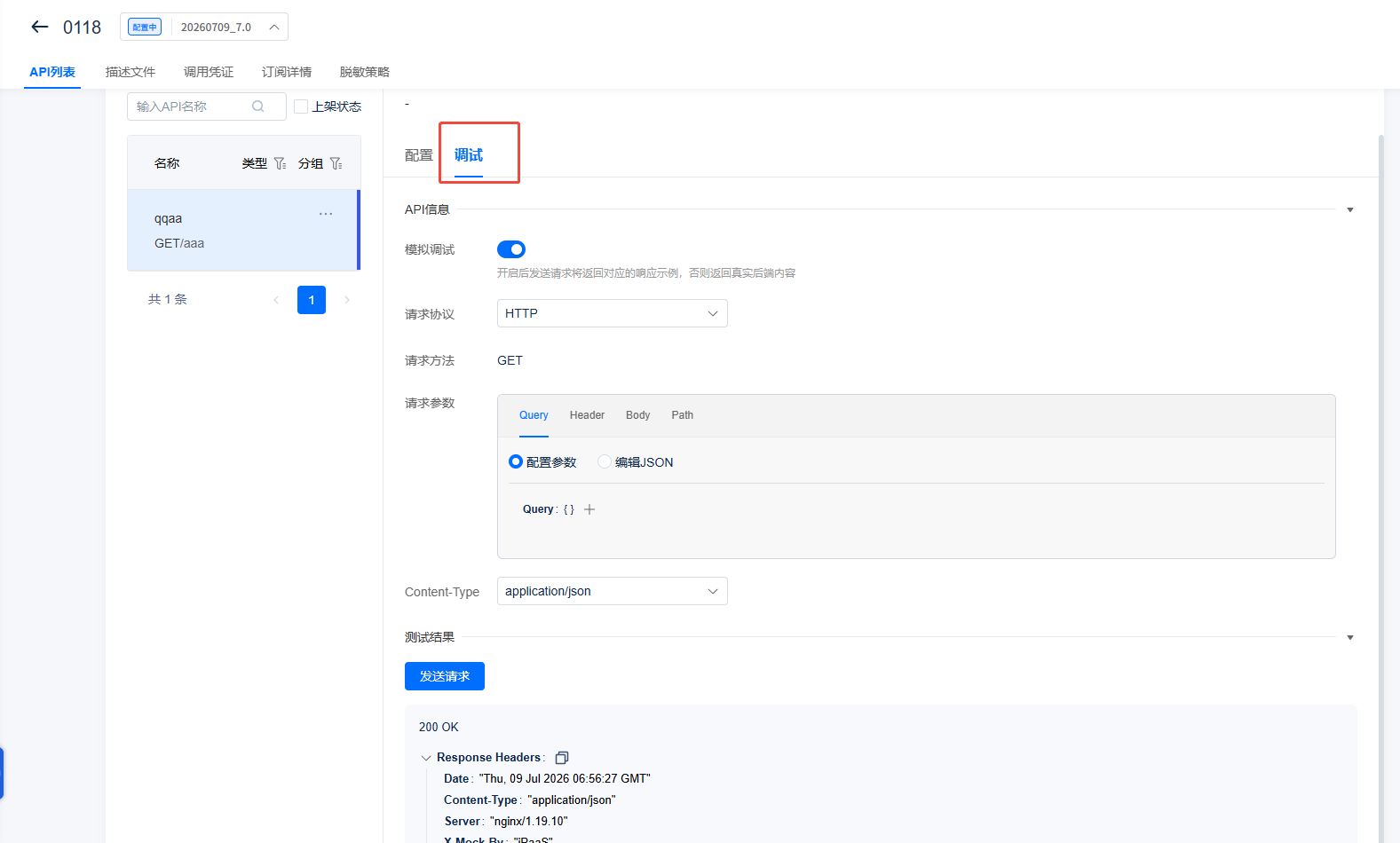Image resolution: width=1400 pixels, height=843 pixels.
Task: Go to the previous page arrow
Action: [276, 300]
